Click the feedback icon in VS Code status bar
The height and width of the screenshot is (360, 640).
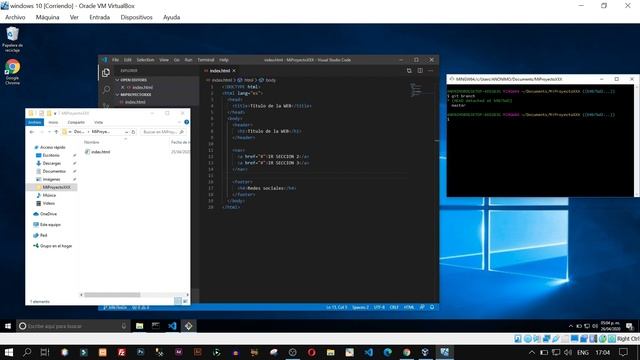[422, 307]
